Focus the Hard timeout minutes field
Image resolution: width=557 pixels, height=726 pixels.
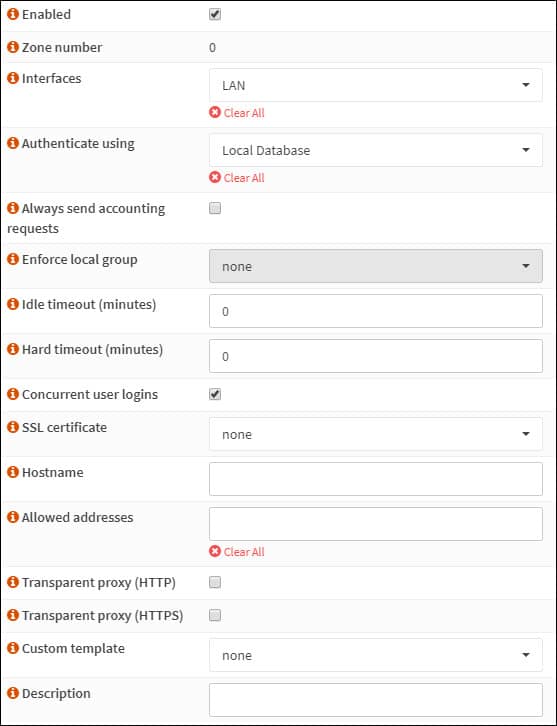click(x=376, y=356)
